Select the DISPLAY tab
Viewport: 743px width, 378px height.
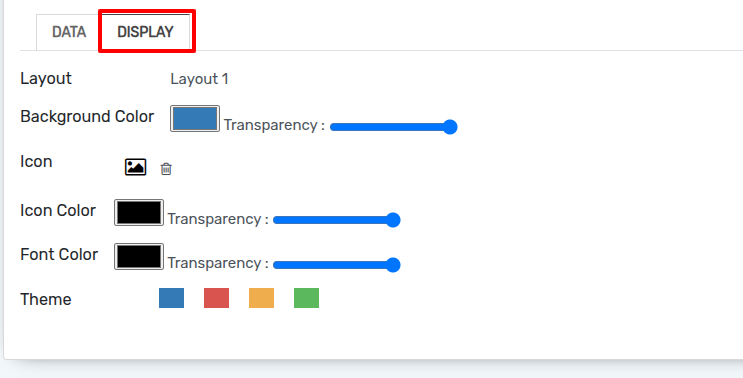(x=145, y=32)
